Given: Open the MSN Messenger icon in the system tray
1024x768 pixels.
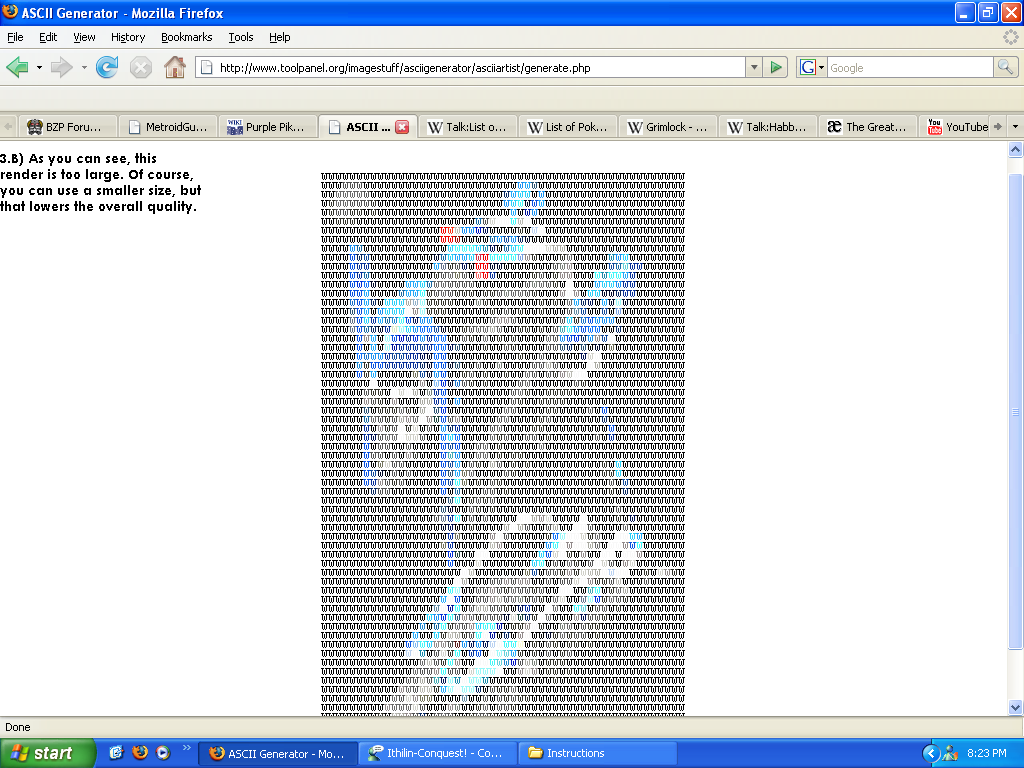Looking at the screenshot, I should 950,753.
